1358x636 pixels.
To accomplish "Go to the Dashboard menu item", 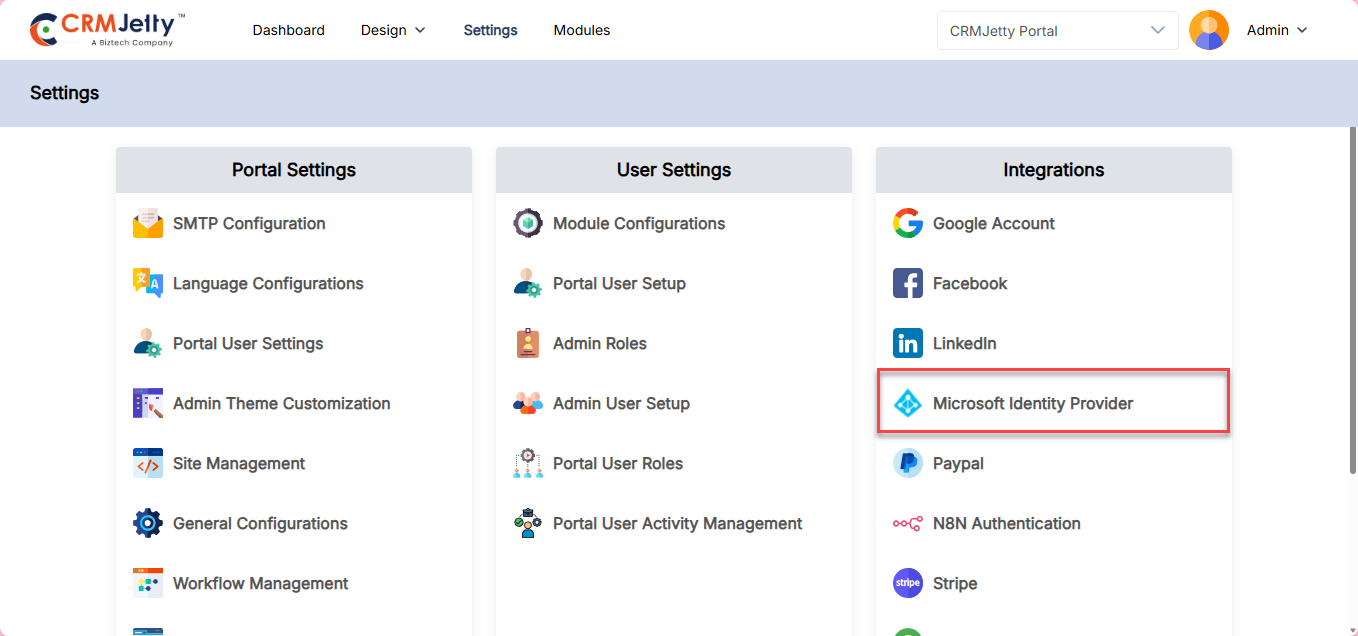I will [288, 30].
